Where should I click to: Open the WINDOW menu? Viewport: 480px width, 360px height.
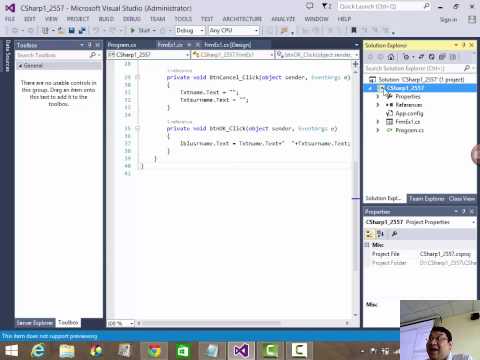coord(316,19)
